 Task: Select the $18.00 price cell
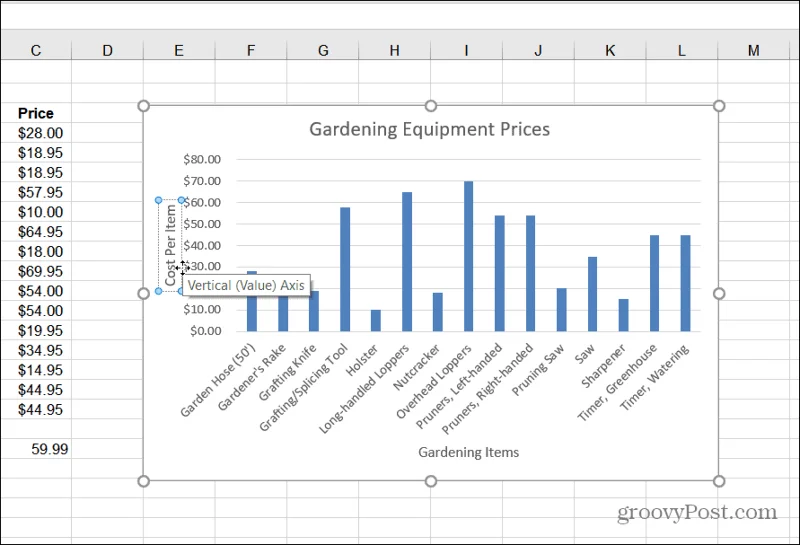pos(36,252)
